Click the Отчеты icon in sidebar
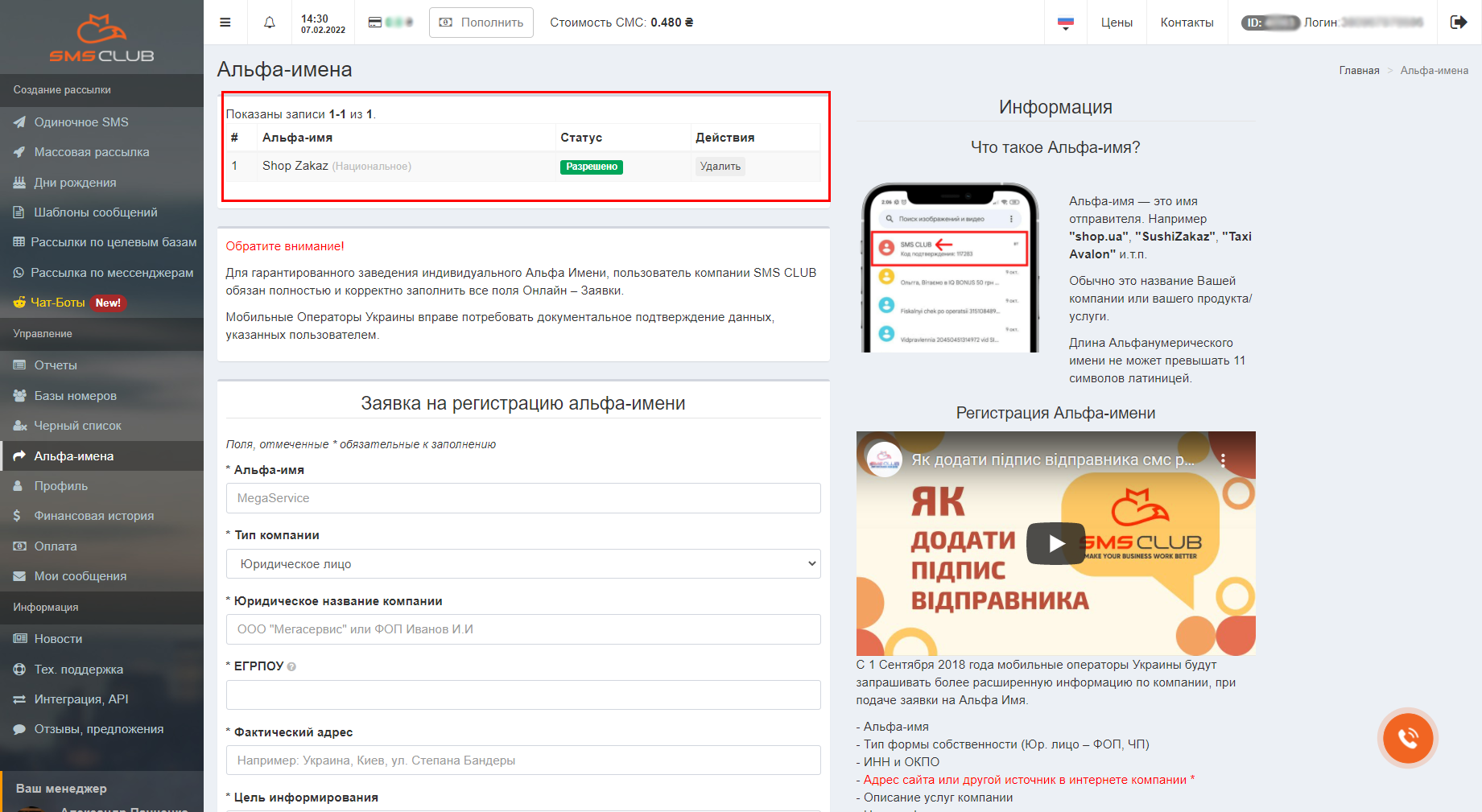1482x812 pixels. click(x=19, y=365)
